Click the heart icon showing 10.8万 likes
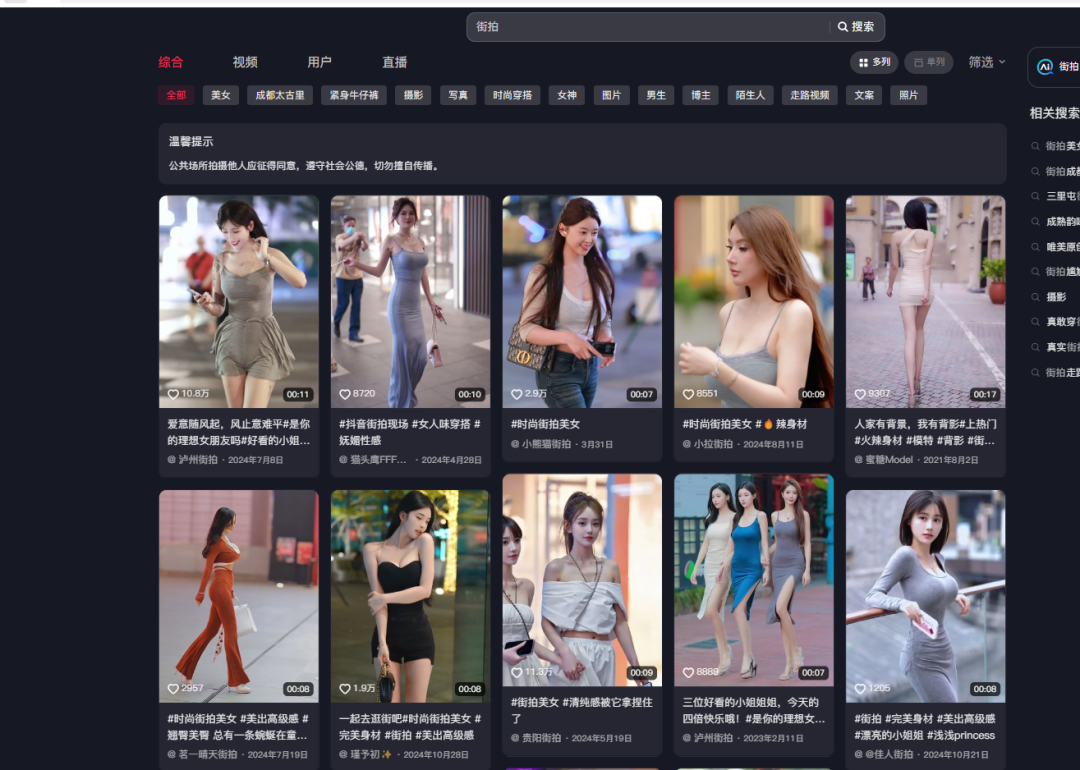The width and height of the screenshot is (1080, 770). 173,395
